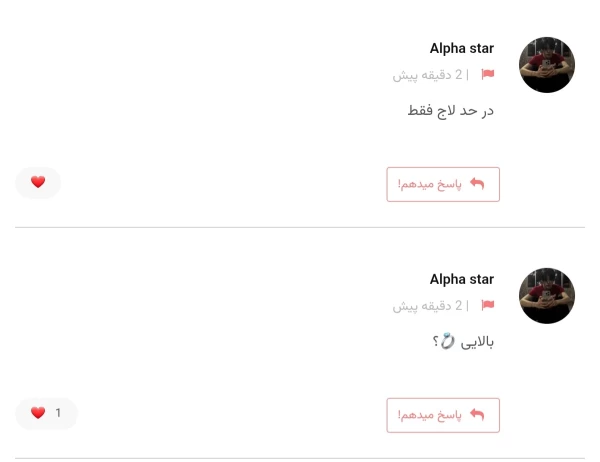Select the comment text "بالایی"
600x462 pixels.
click(476, 342)
